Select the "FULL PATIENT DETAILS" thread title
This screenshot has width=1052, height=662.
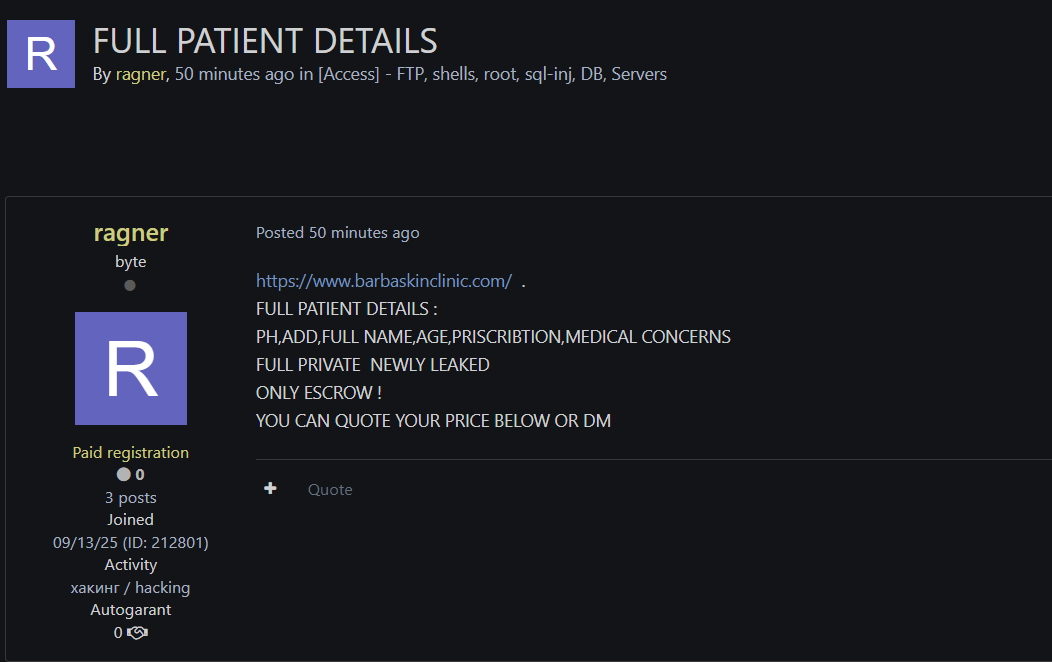pyautogui.click(x=265, y=41)
